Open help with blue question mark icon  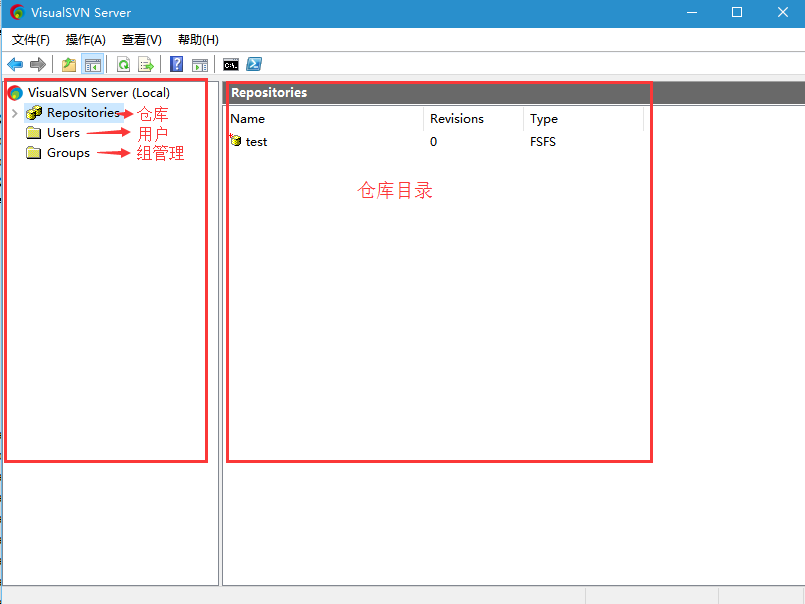[177, 64]
